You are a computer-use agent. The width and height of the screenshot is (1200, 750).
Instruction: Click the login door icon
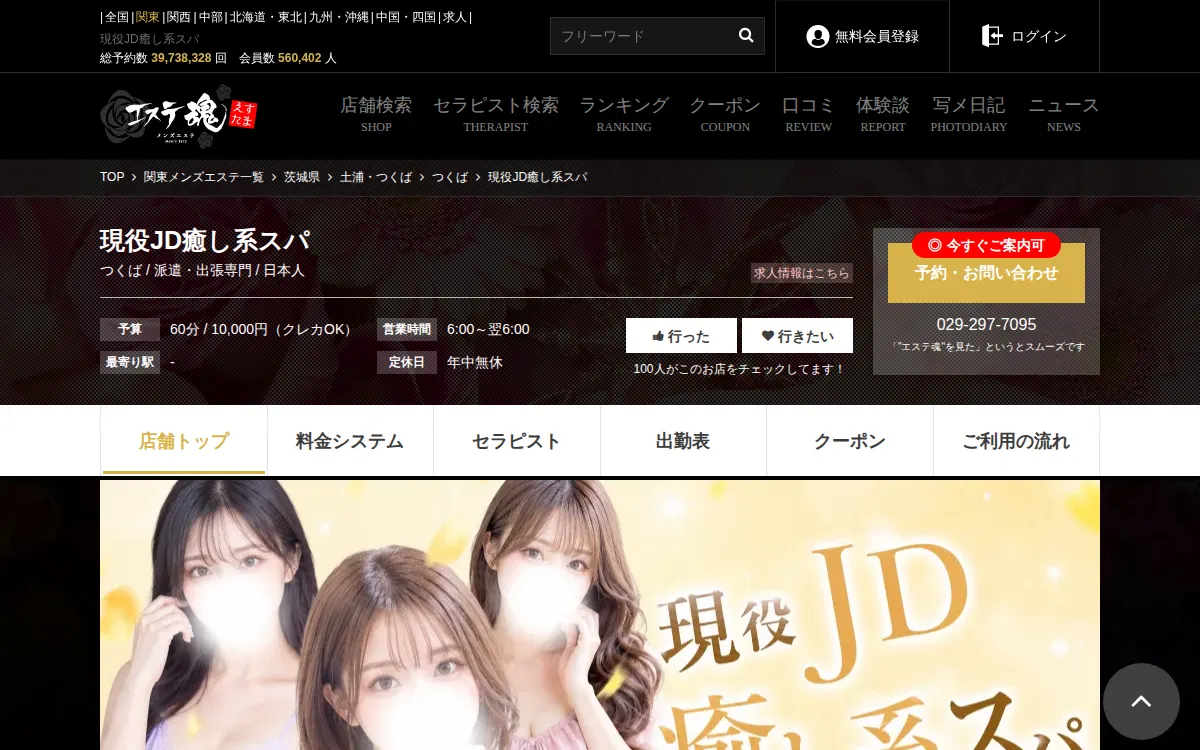pos(992,36)
